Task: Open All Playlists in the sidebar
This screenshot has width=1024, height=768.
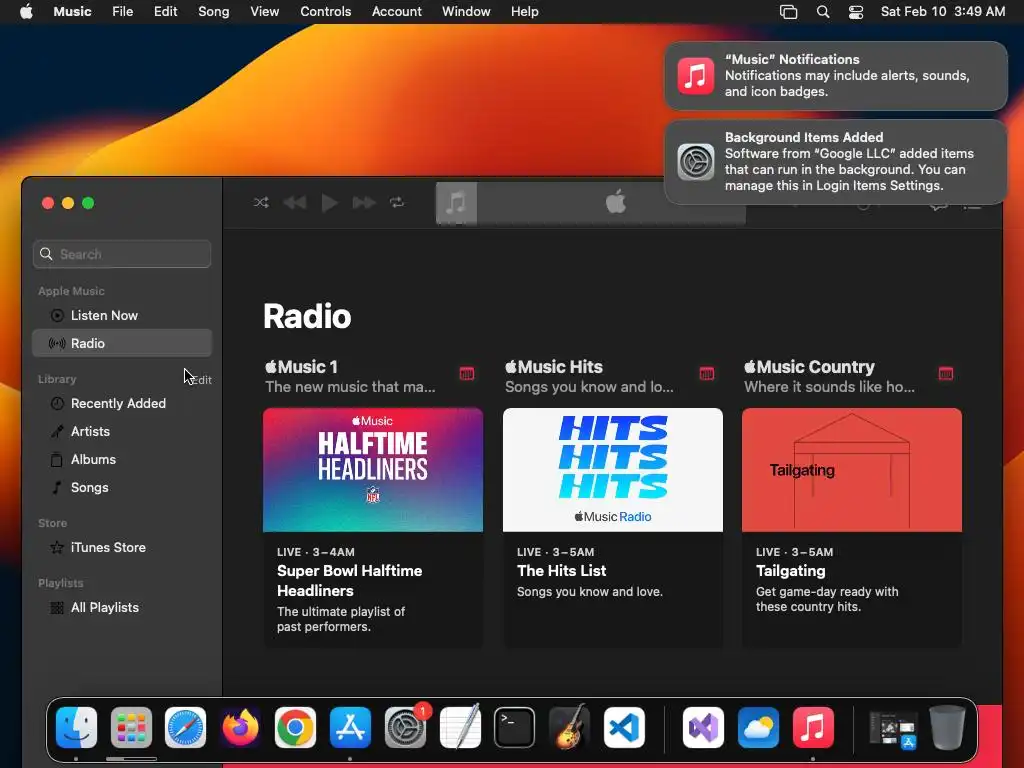Action: point(122,608)
